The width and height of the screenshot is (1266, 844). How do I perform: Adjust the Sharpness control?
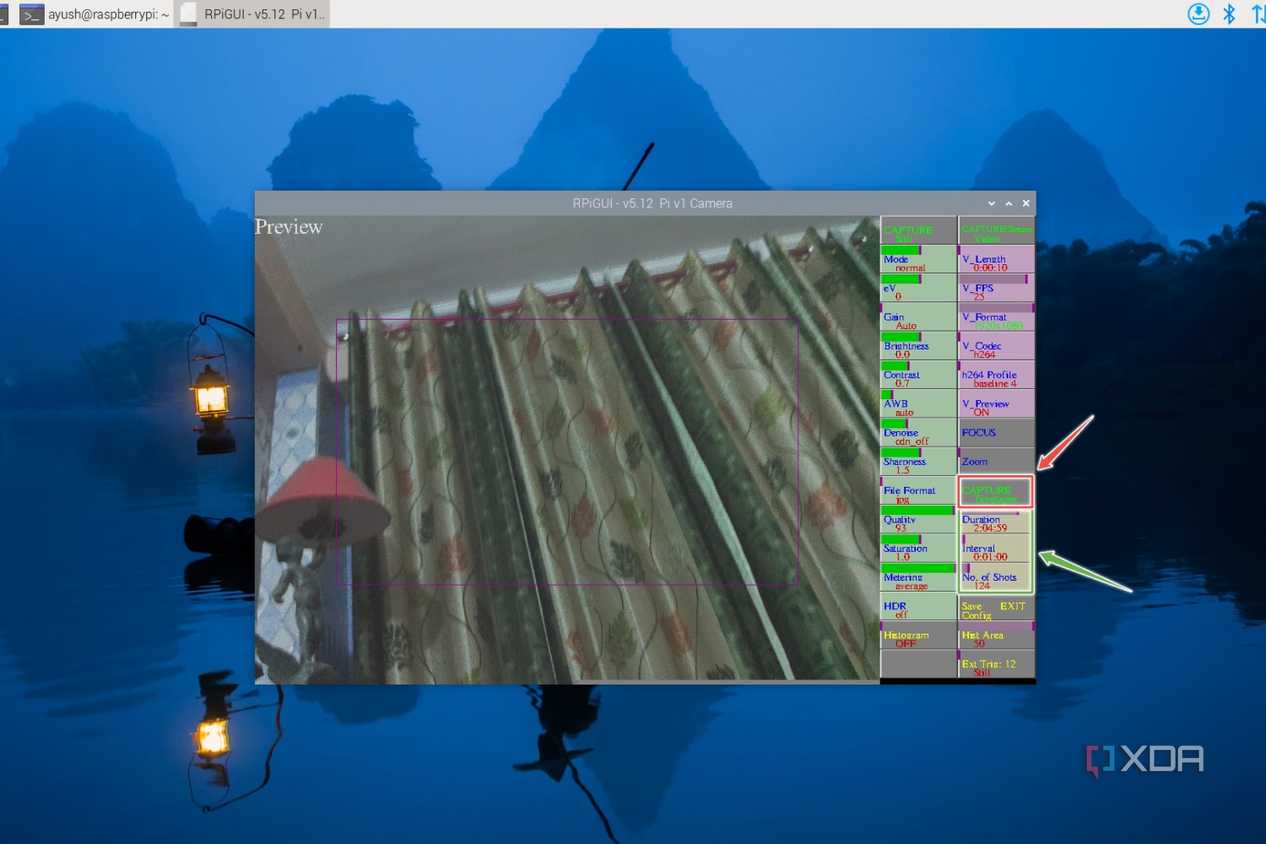(x=918, y=463)
